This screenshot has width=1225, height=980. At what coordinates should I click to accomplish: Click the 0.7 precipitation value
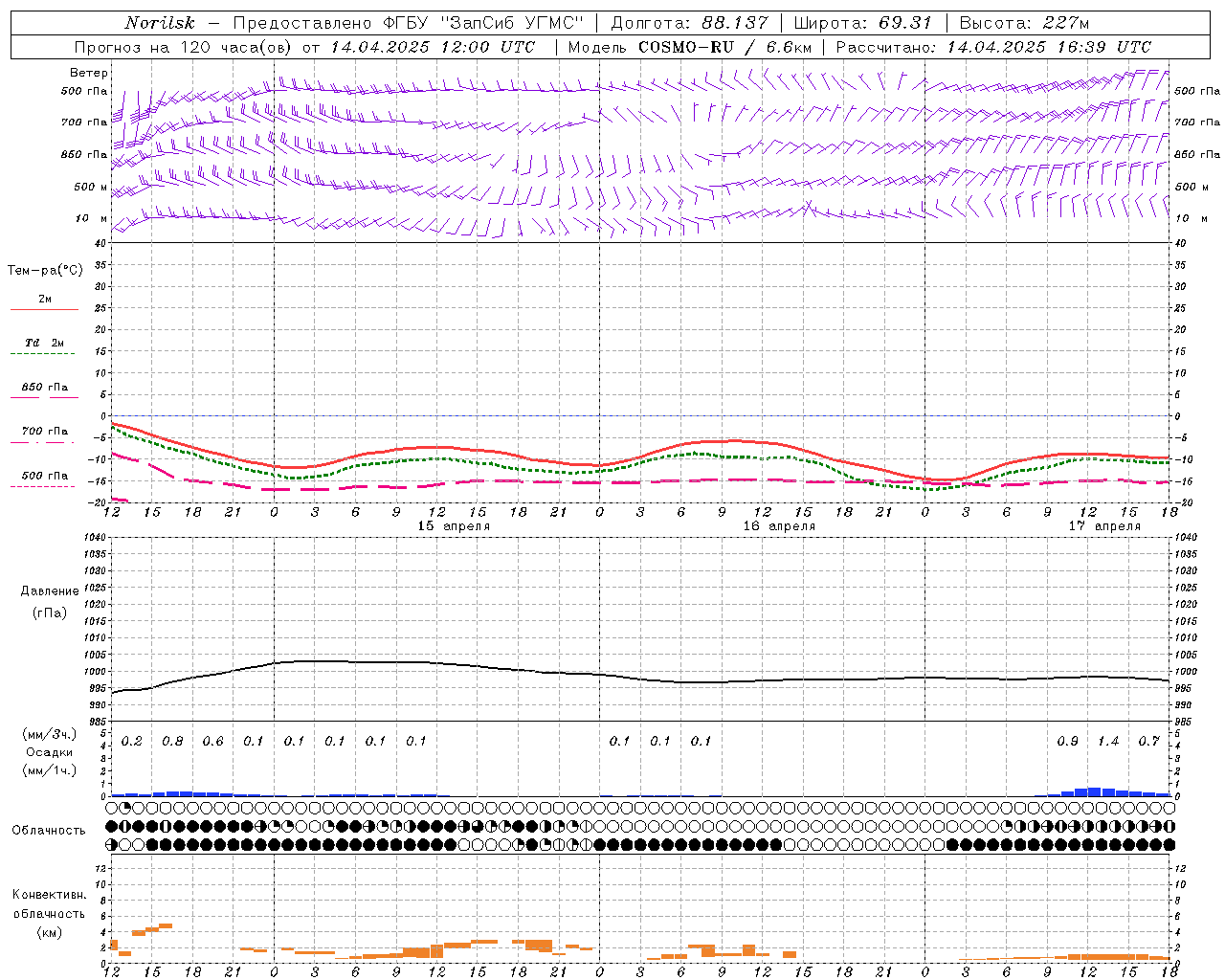click(1149, 742)
